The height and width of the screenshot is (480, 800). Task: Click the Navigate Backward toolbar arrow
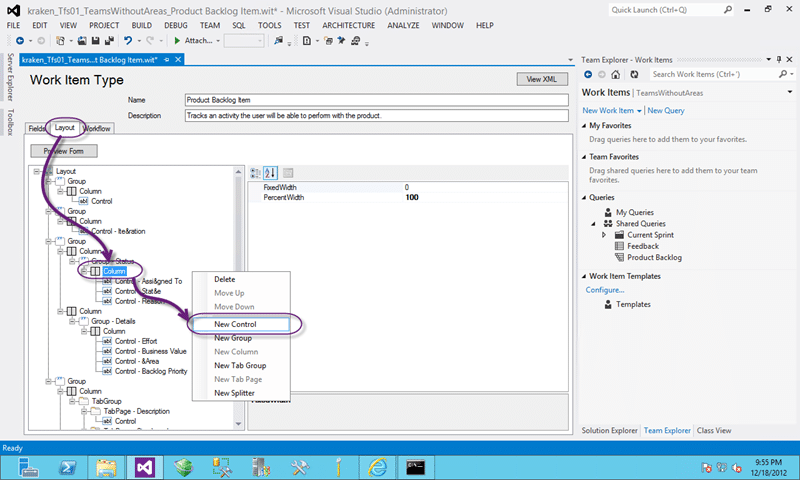click(x=20, y=41)
